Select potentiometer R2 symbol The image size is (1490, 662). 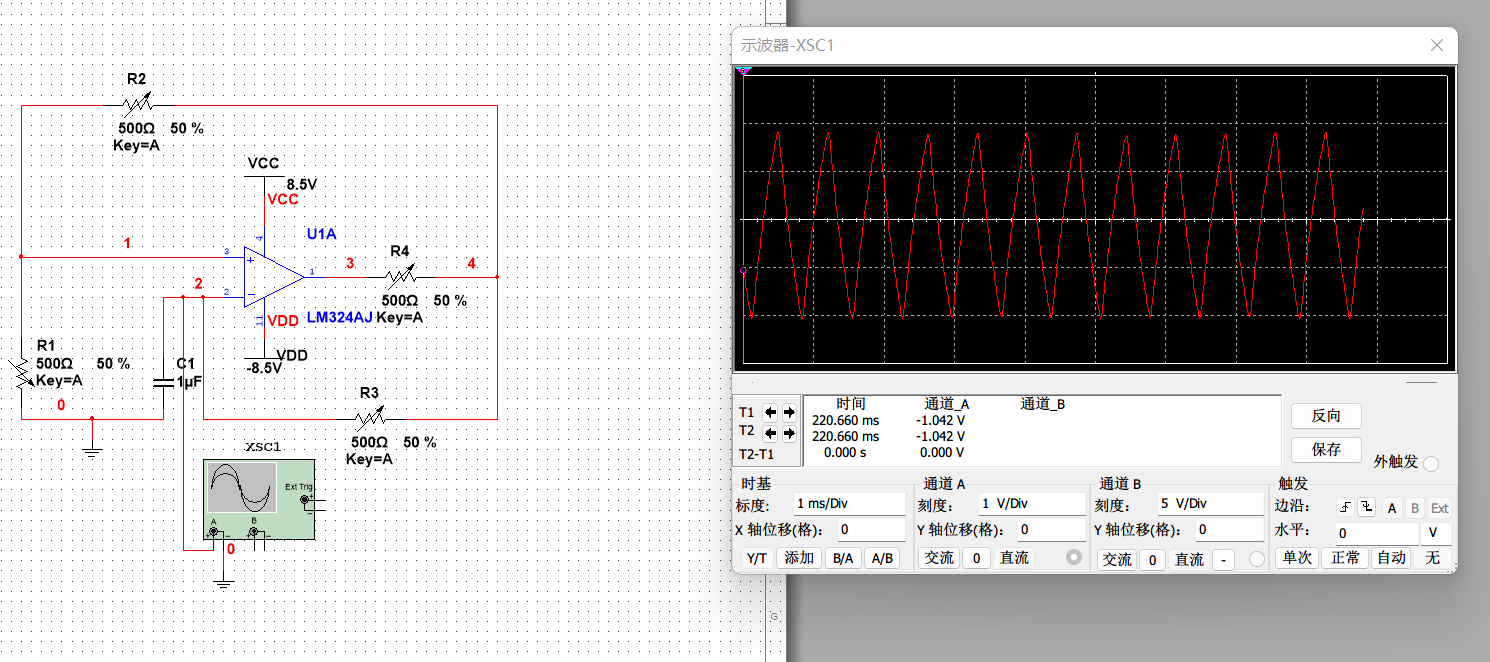tap(140, 103)
